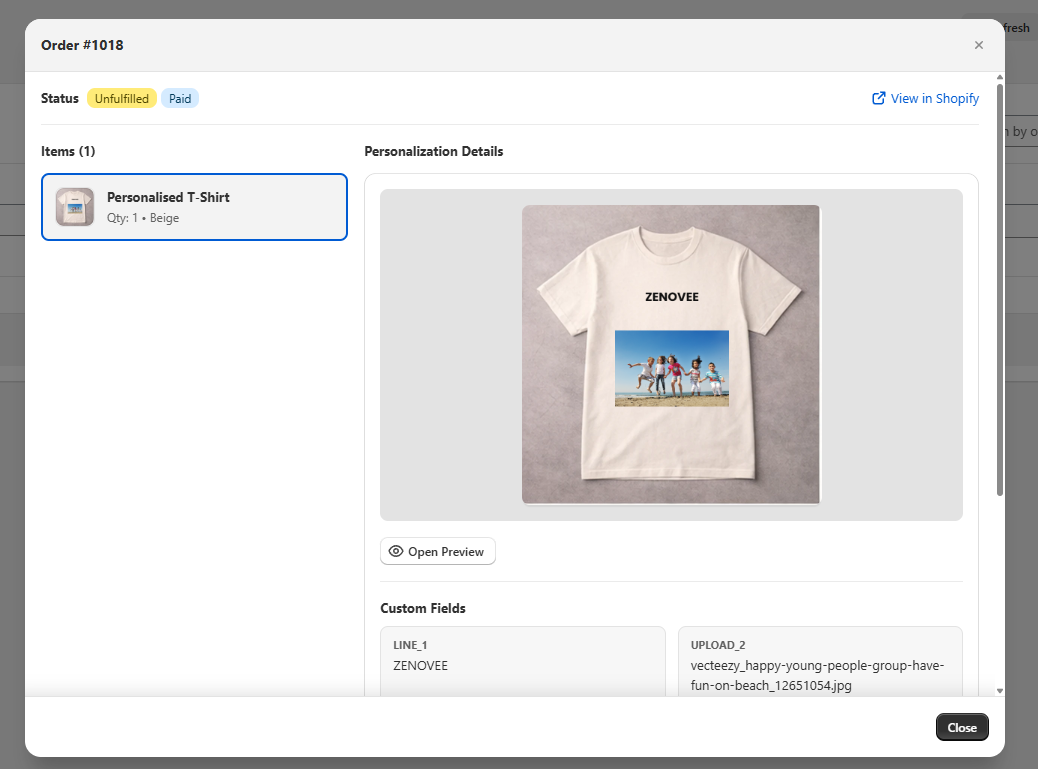Click the ZENOVEE beach photo print on the shirt
The width and height of the screenshot is (1038, 769).
click(671, 368)
